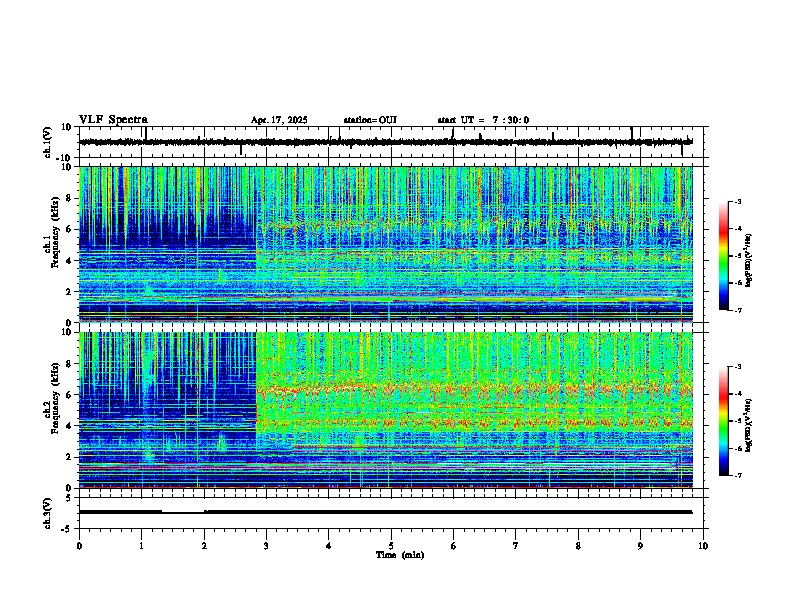The image size is (792, 612).
Task: Click the ch.1 spectrogram panel
Action: pyautogui.click(x=386, y=244)
